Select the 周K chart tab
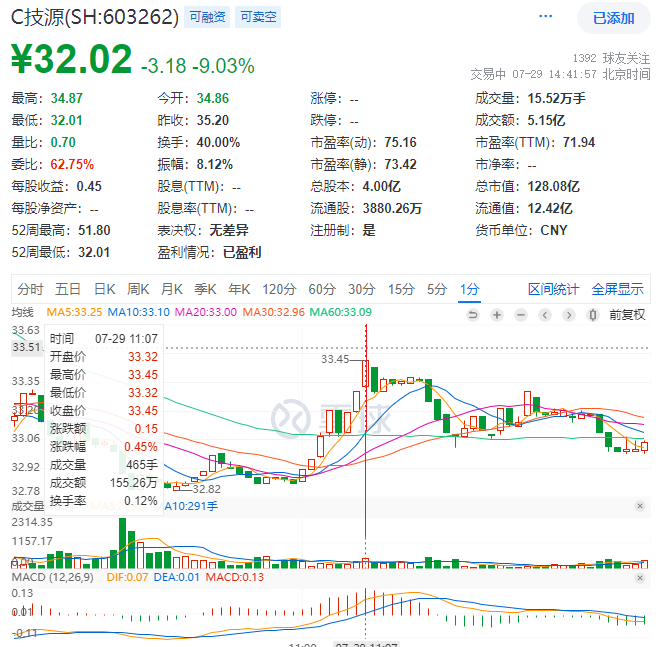The height and width of the screenshot is (647, 670). (x=138, y=289)
